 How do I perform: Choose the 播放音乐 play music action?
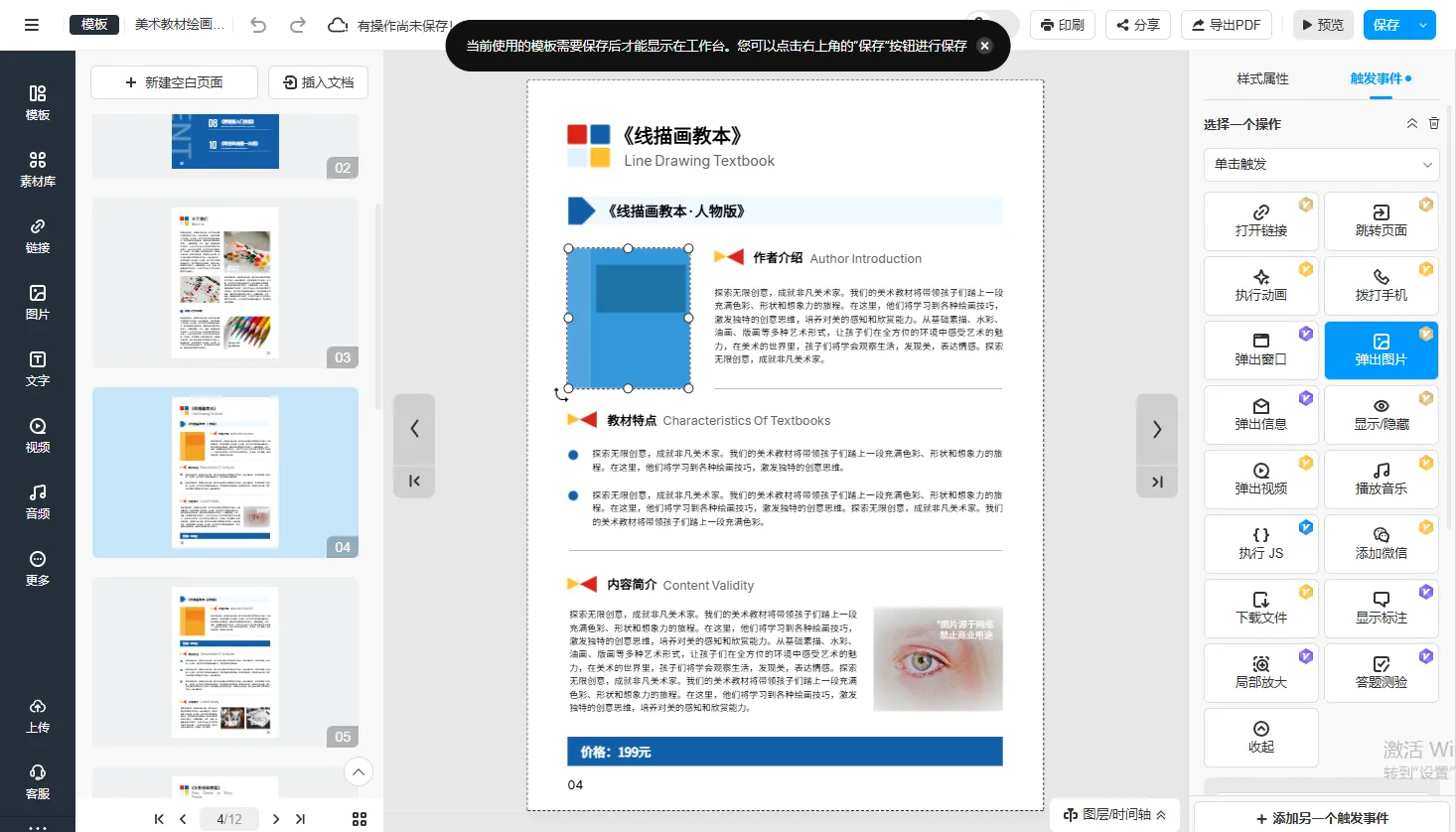coord(1382,480)
